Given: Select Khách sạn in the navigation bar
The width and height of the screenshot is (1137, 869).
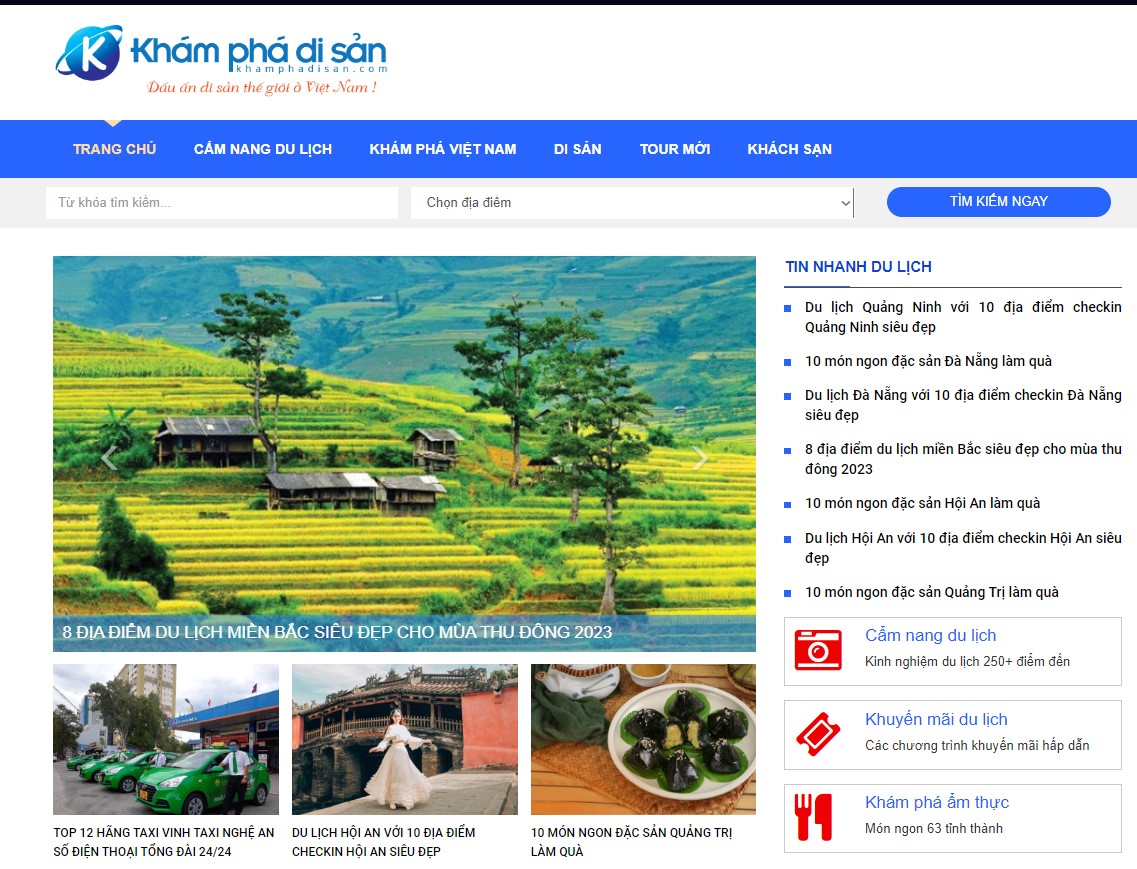Looking at the screenshot, I should 790,149.
